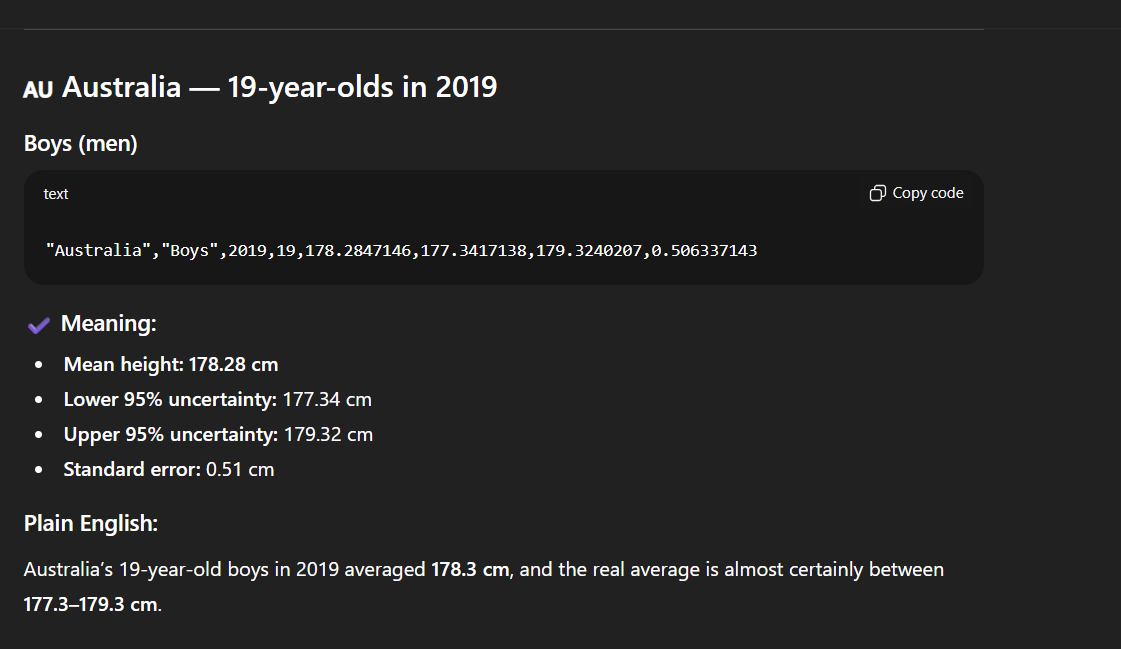Click the 'Boys (men)' subheading

(x=79, y=143)
